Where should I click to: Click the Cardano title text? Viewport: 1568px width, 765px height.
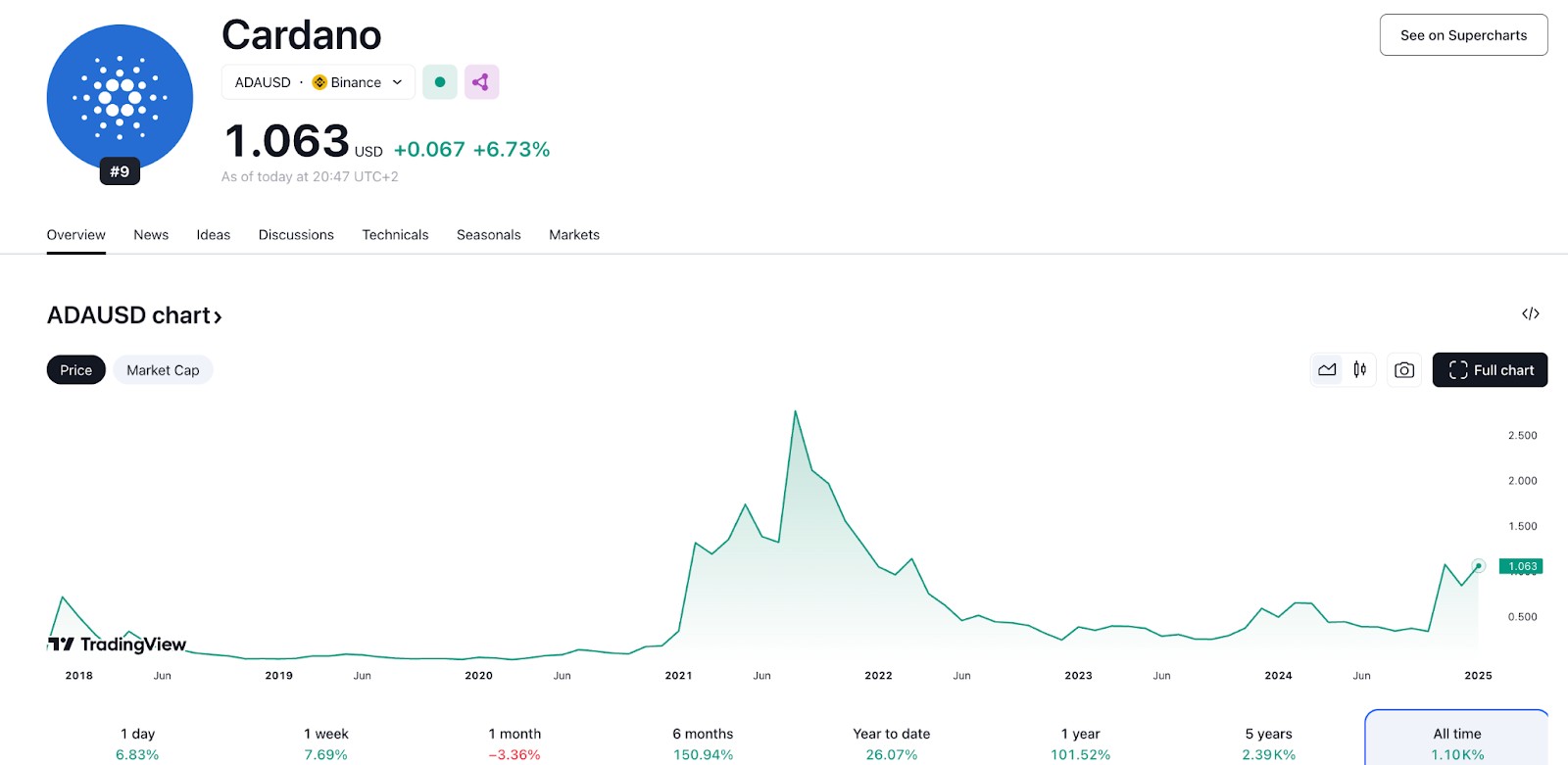point(302,35)
